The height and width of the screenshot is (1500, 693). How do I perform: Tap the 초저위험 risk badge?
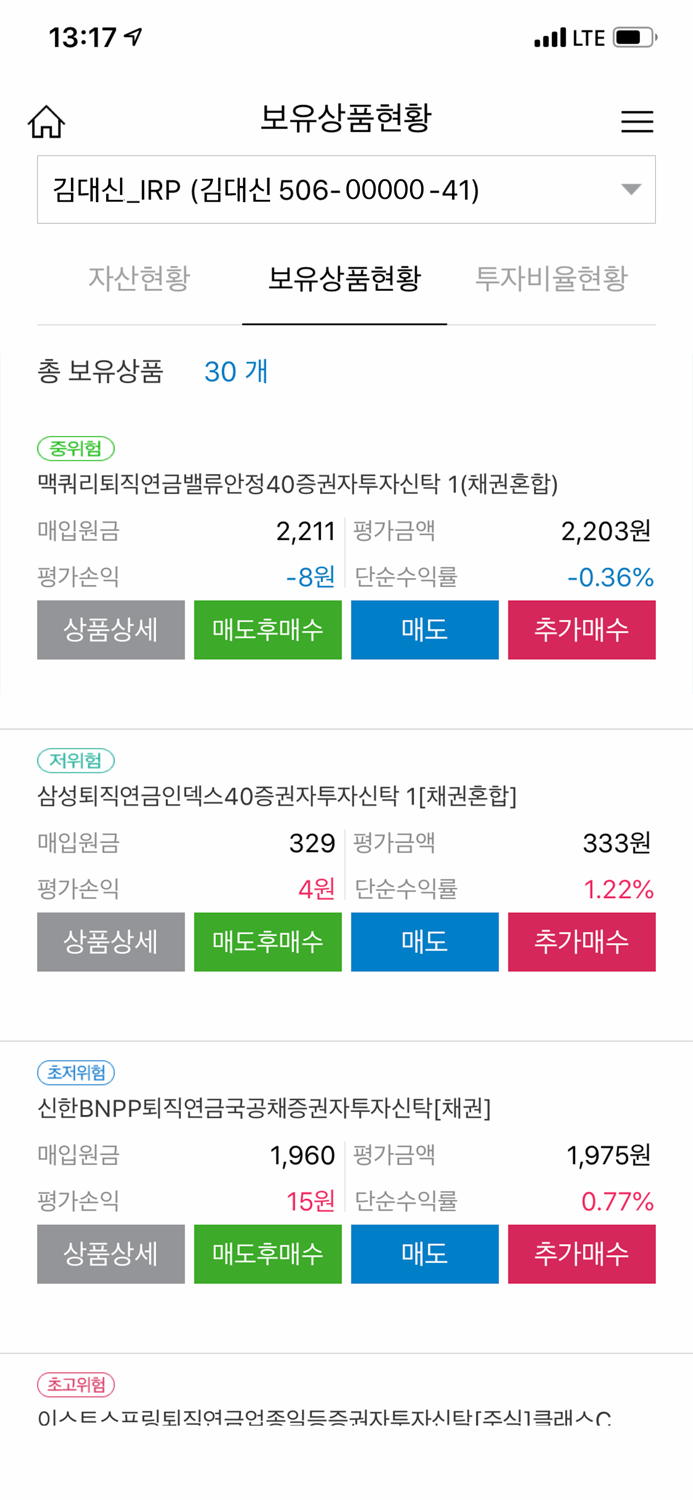pos(72,1072)
